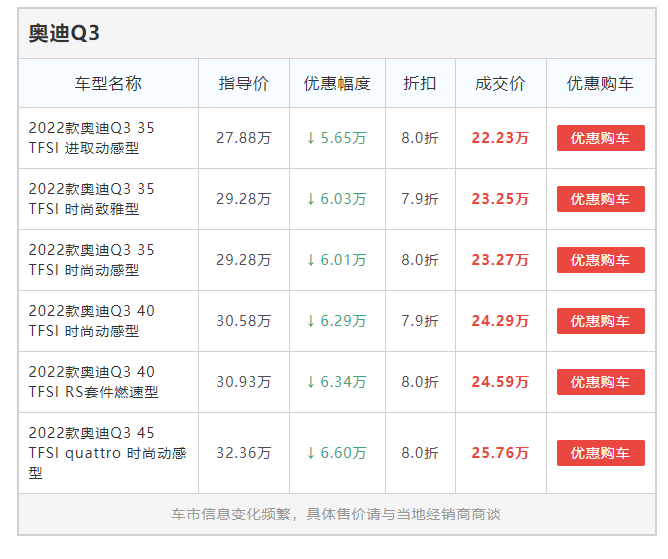Click the 奥迪Q3 table title
This screenshot has height=559, width=668.
pyautogui.click(x=64, y=33)
